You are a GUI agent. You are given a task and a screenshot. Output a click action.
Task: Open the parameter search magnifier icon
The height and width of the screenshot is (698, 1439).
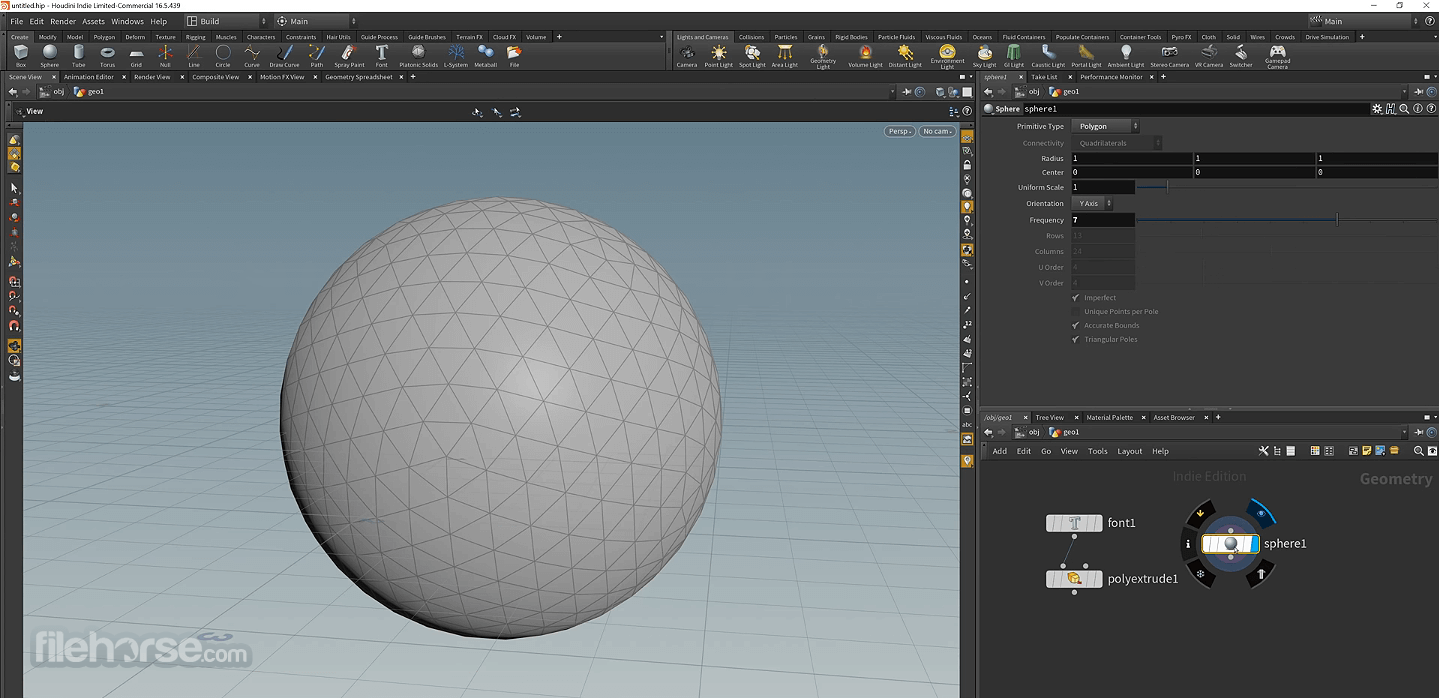(x=1403, y=109)
